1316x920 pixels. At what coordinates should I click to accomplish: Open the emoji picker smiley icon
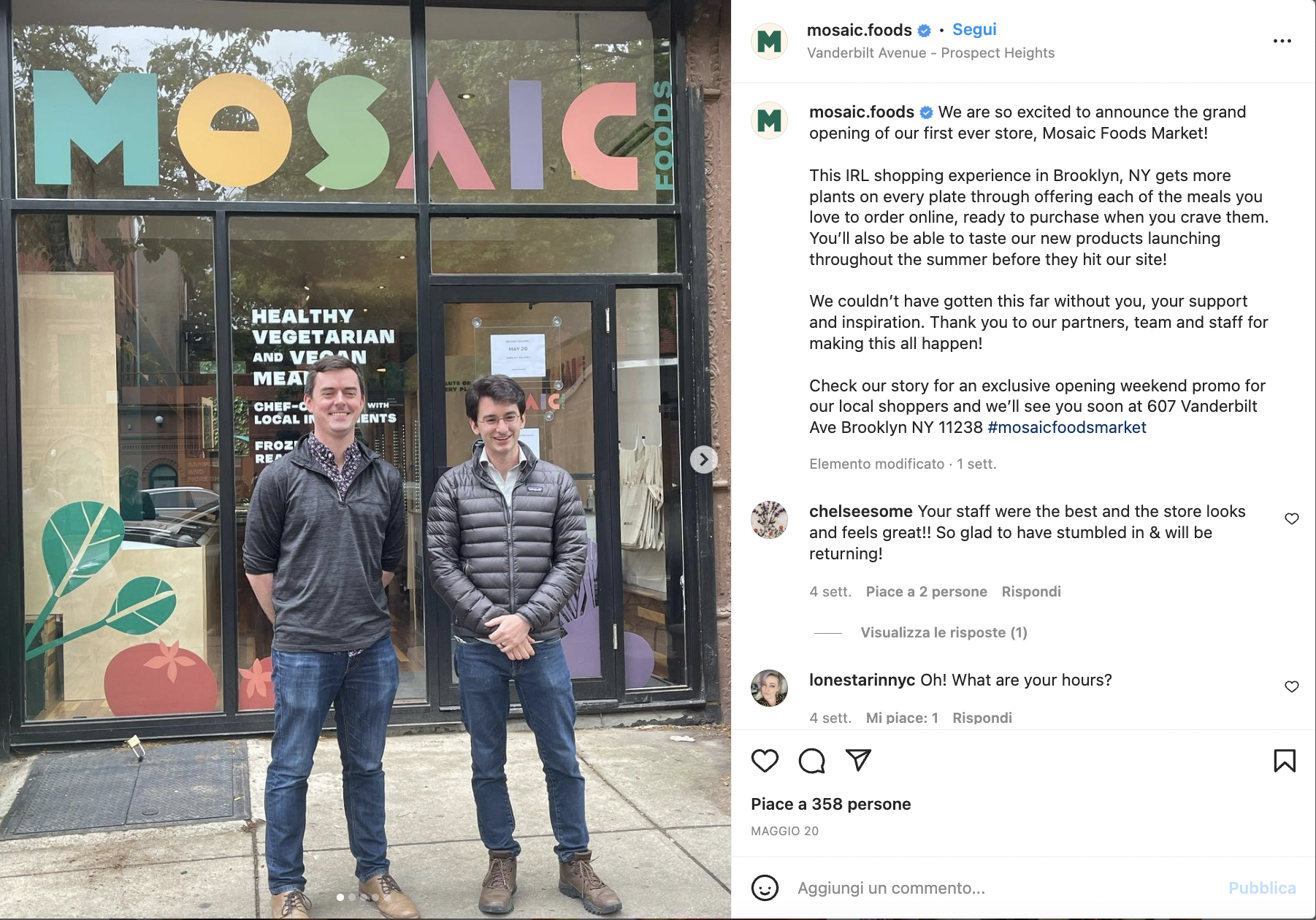pyautogui.click(x=765, y=888)
